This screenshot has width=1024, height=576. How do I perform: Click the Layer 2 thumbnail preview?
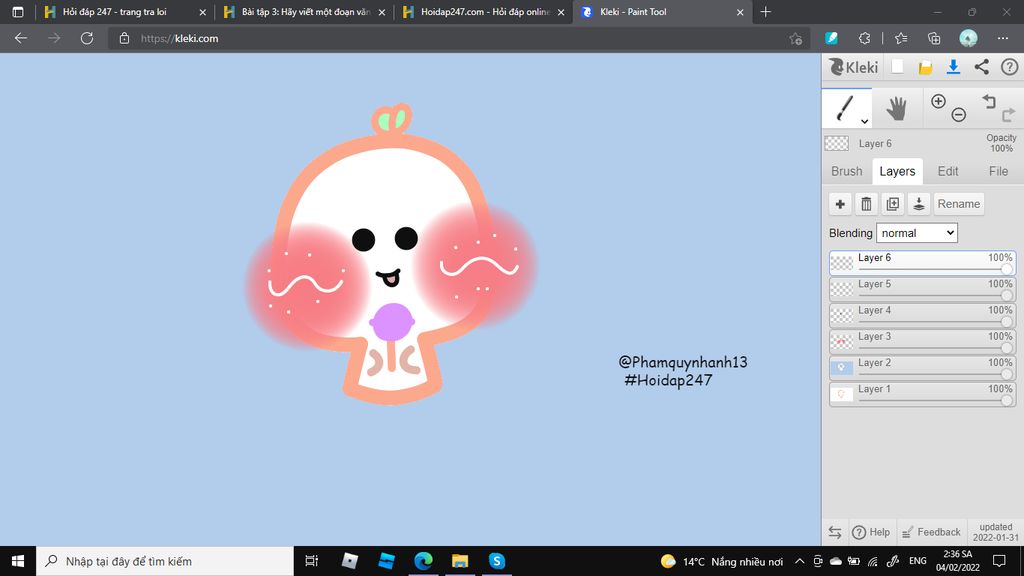coord(842,368)
